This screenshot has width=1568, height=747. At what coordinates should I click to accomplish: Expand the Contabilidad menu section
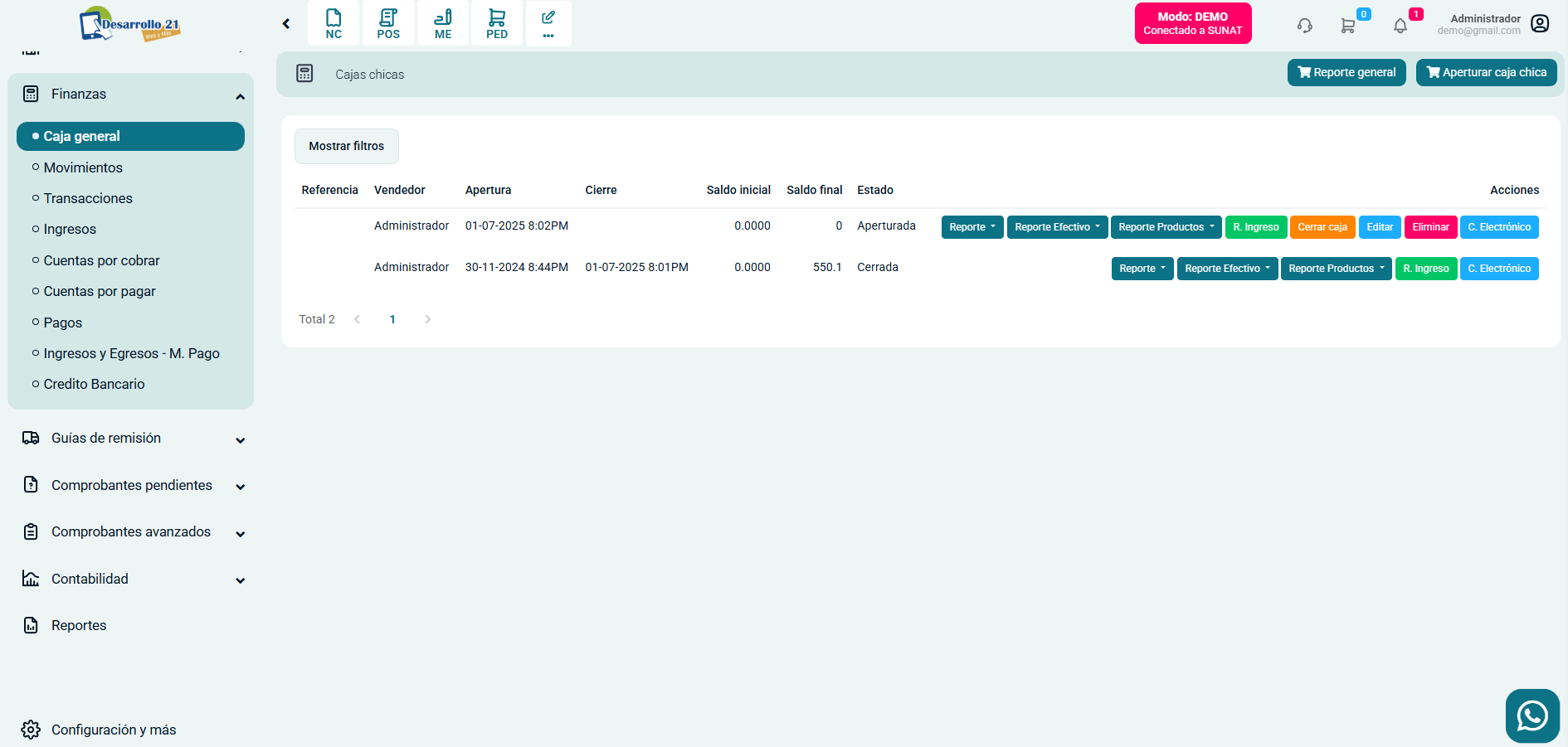tap(240, 580)
